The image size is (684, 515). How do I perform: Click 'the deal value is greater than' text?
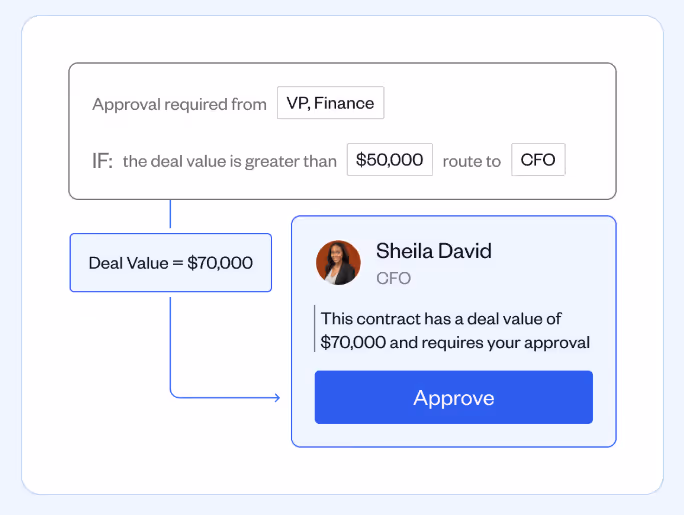tap(229, 162)
